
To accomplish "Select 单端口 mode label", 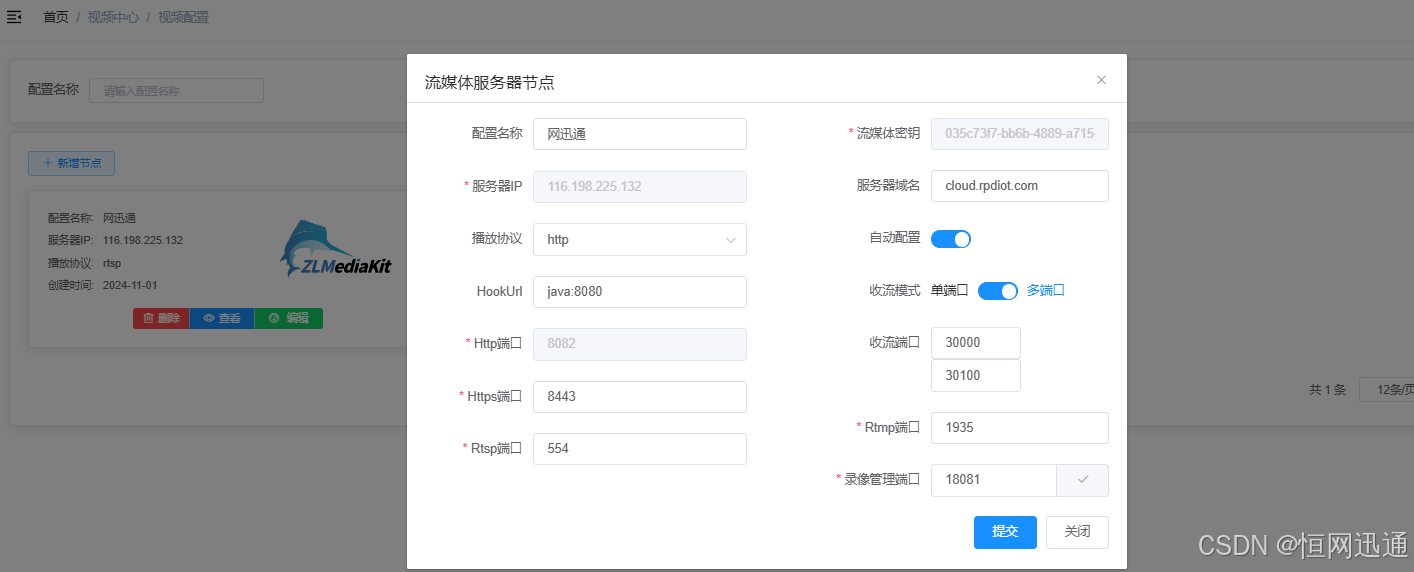I will [949, 291].
